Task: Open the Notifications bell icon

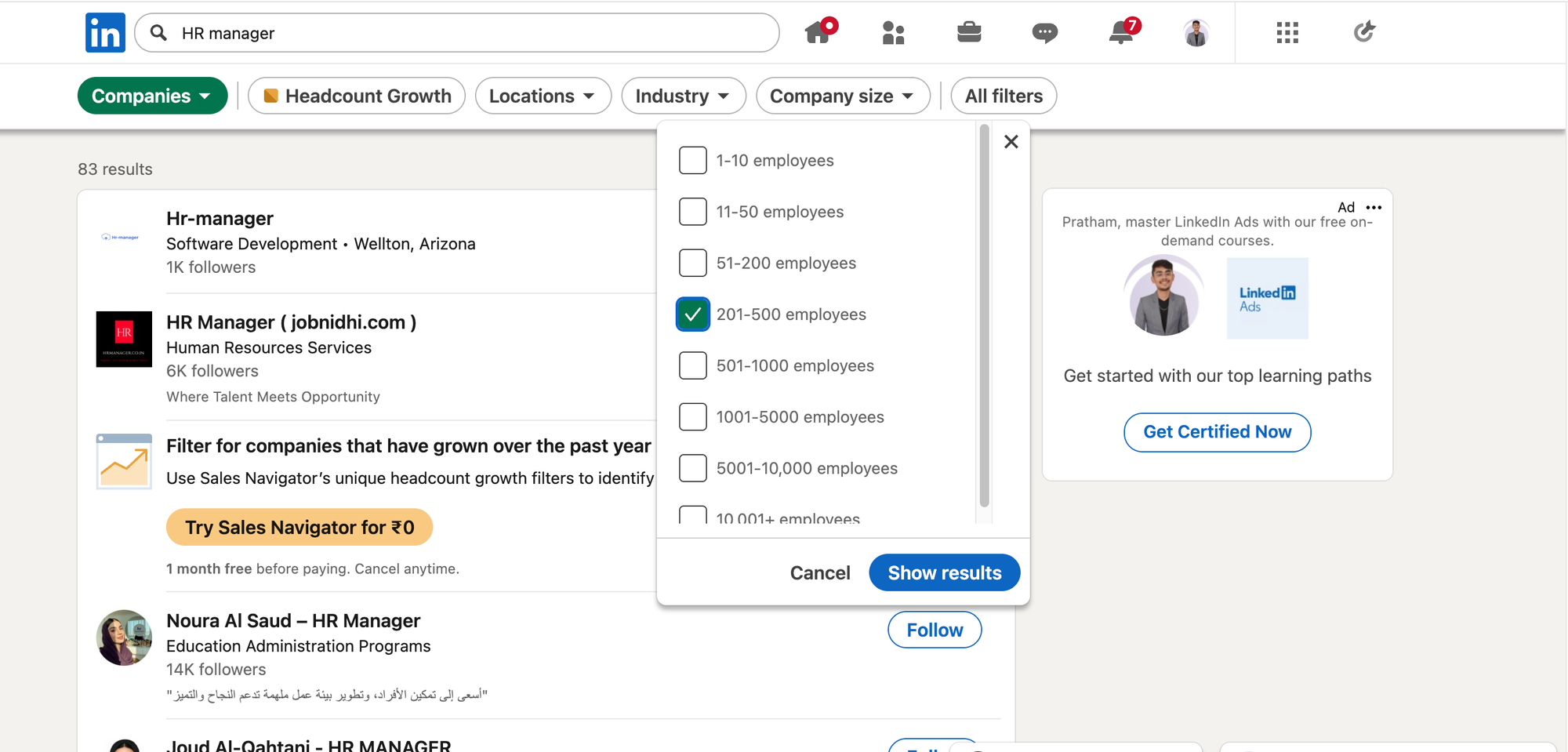Action: coord(1121,32)
